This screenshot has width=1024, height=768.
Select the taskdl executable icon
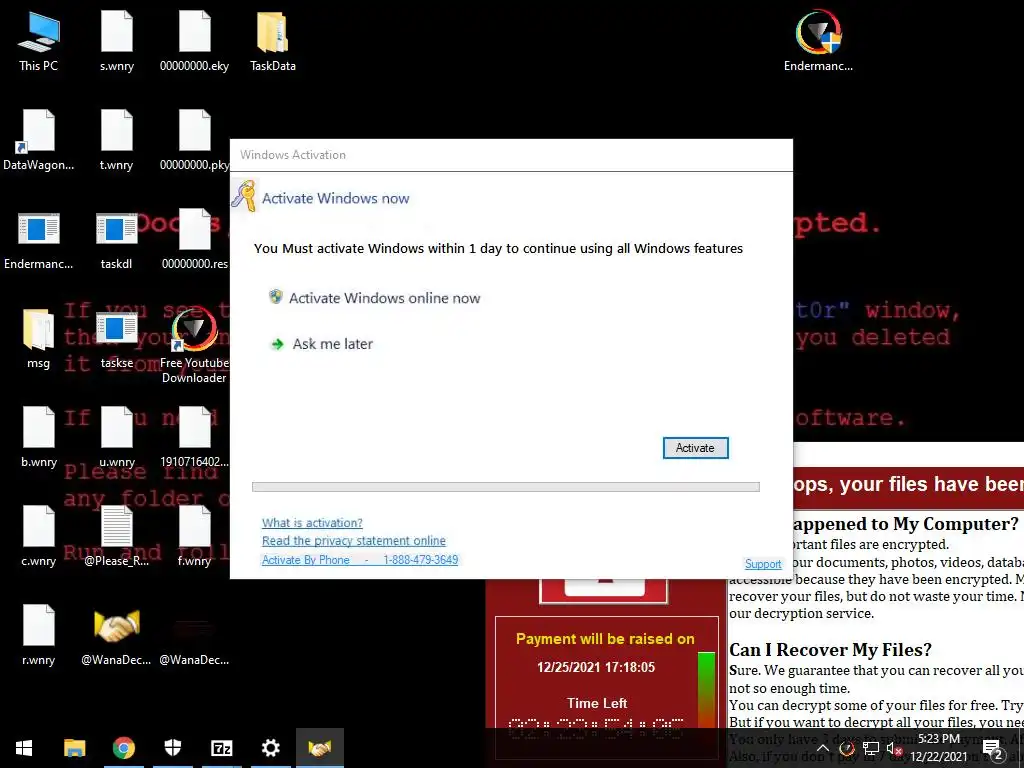[116, 239]
